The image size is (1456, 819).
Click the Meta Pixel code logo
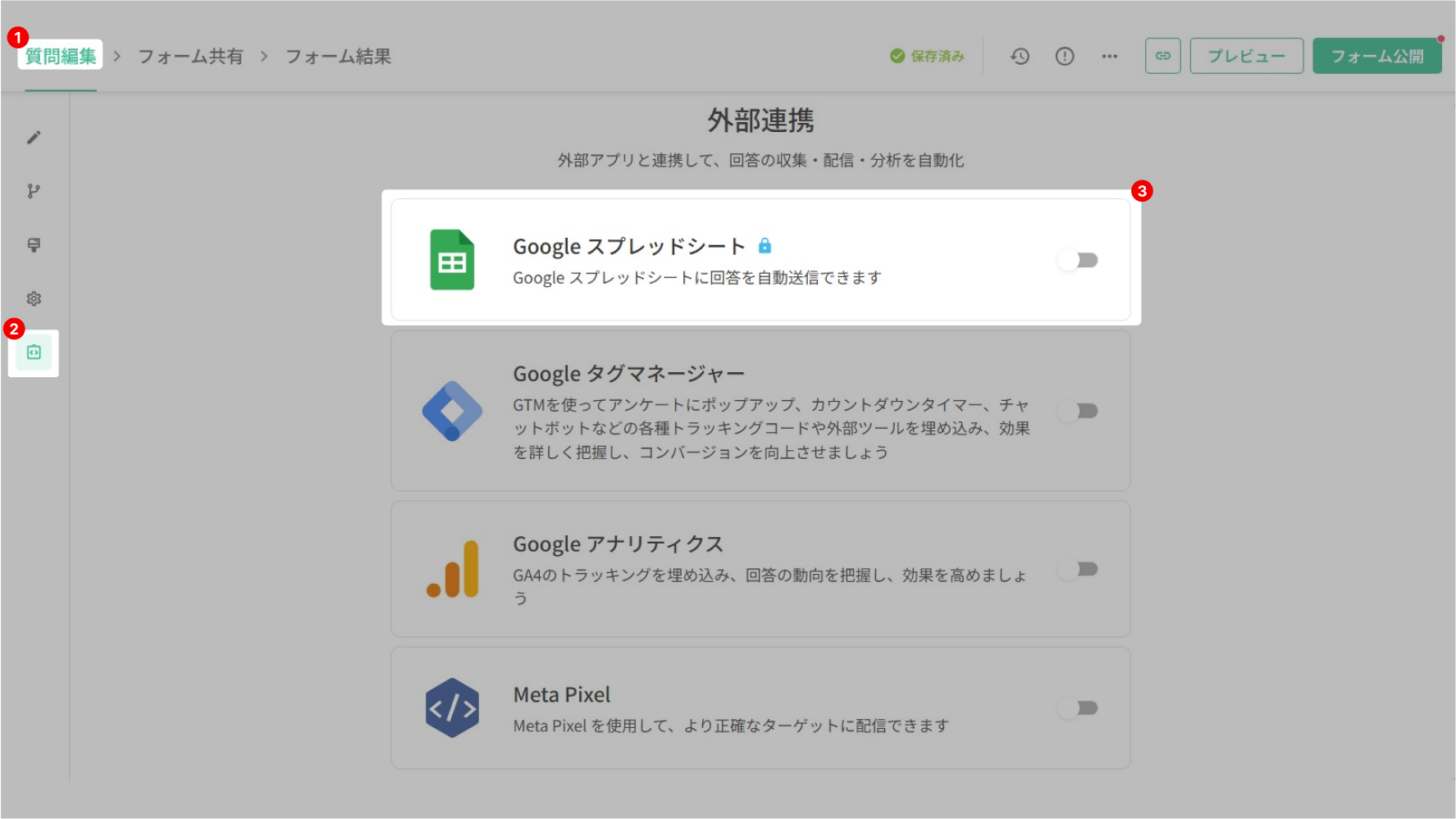coord(452,708)
